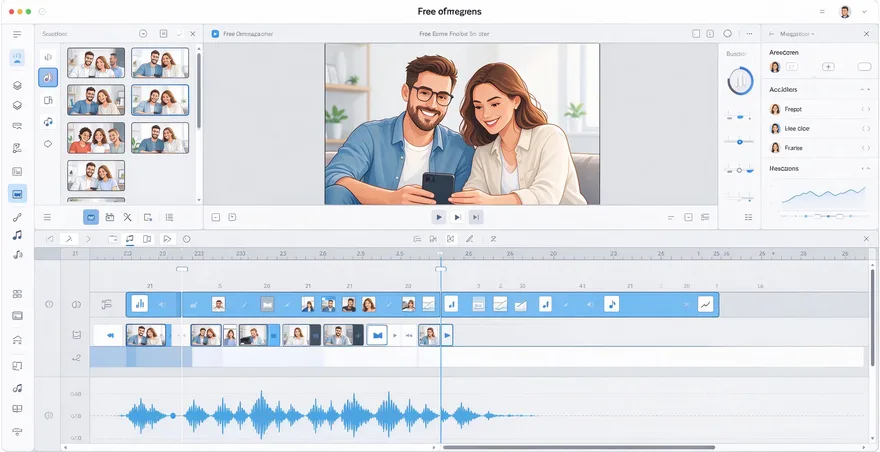Play the video preview
Image resolution: width=880 pixels, height=452 pixels.
(438, 217)
